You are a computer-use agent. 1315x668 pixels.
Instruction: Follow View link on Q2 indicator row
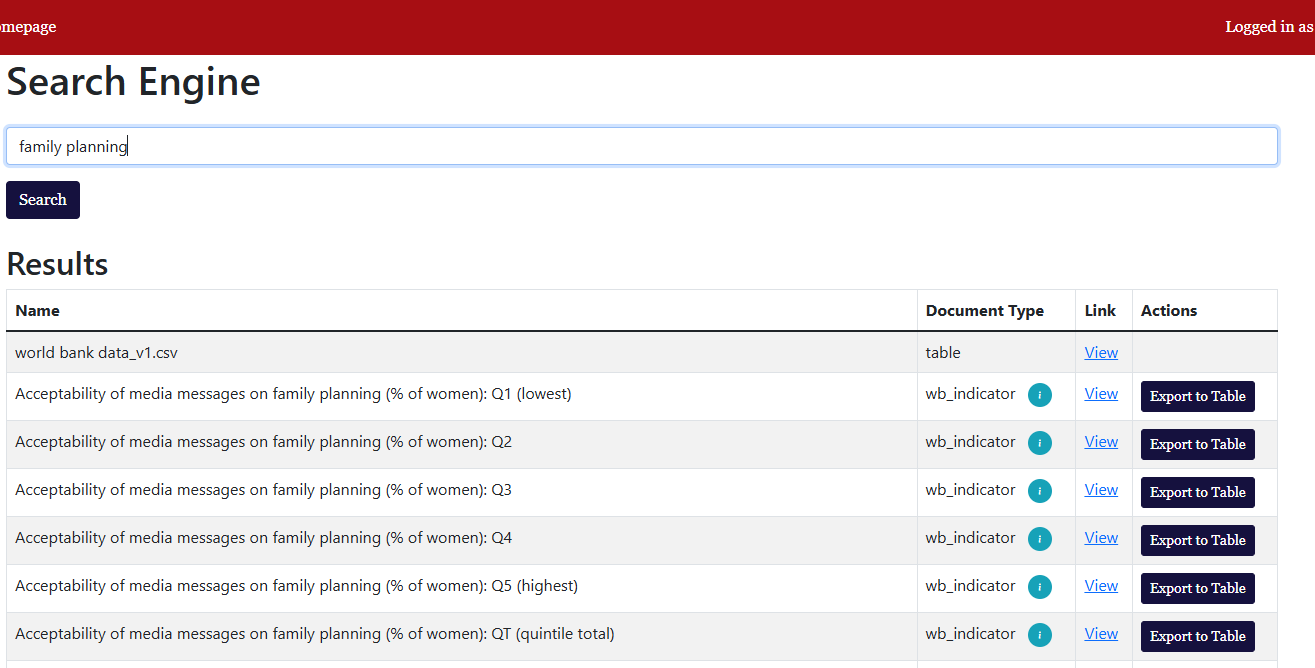point(1101,442)
